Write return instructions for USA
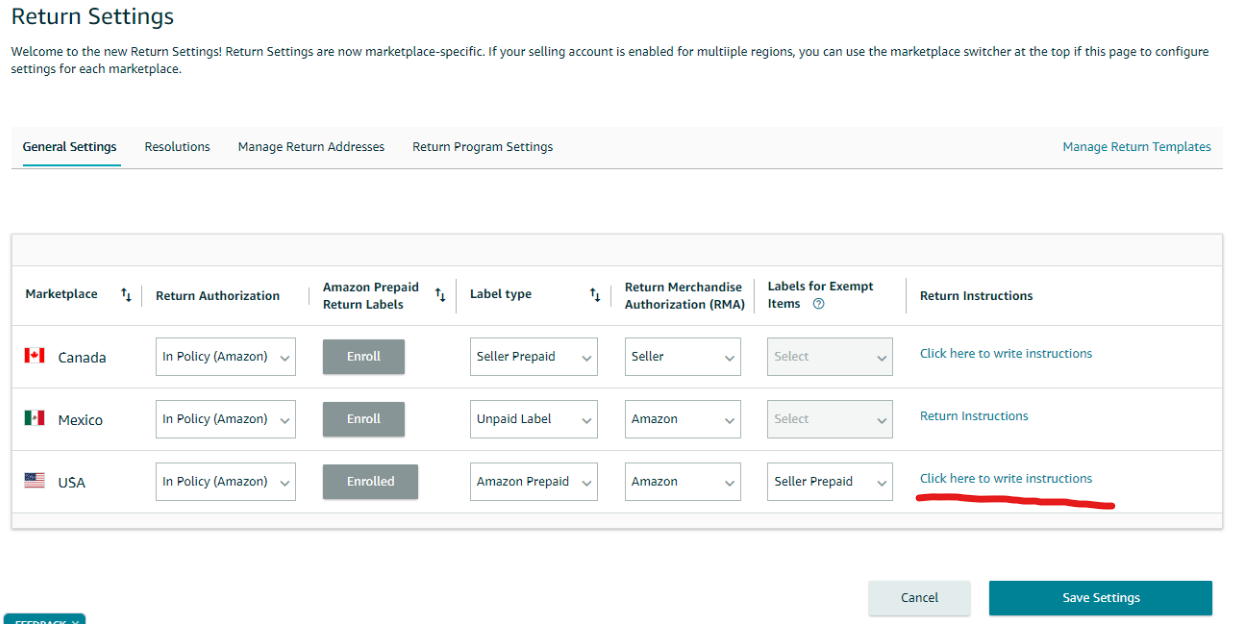This screenshot has width=1246, height=624. click(1006, 478)
